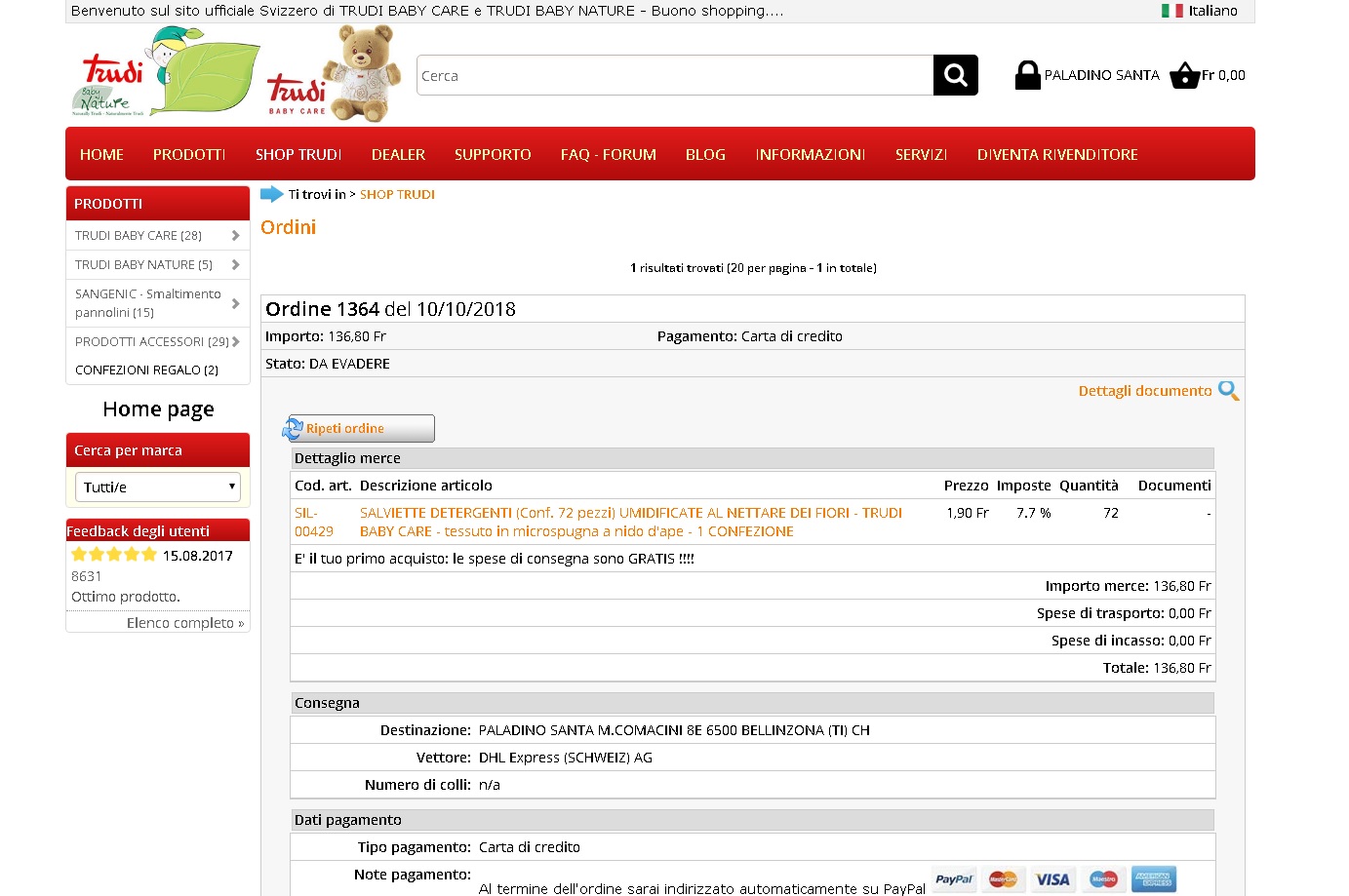The image size is (1349, 896).
Task: Expand PRODOTTI ACCESSORI category arrow
Action: [x=235, y=341]
